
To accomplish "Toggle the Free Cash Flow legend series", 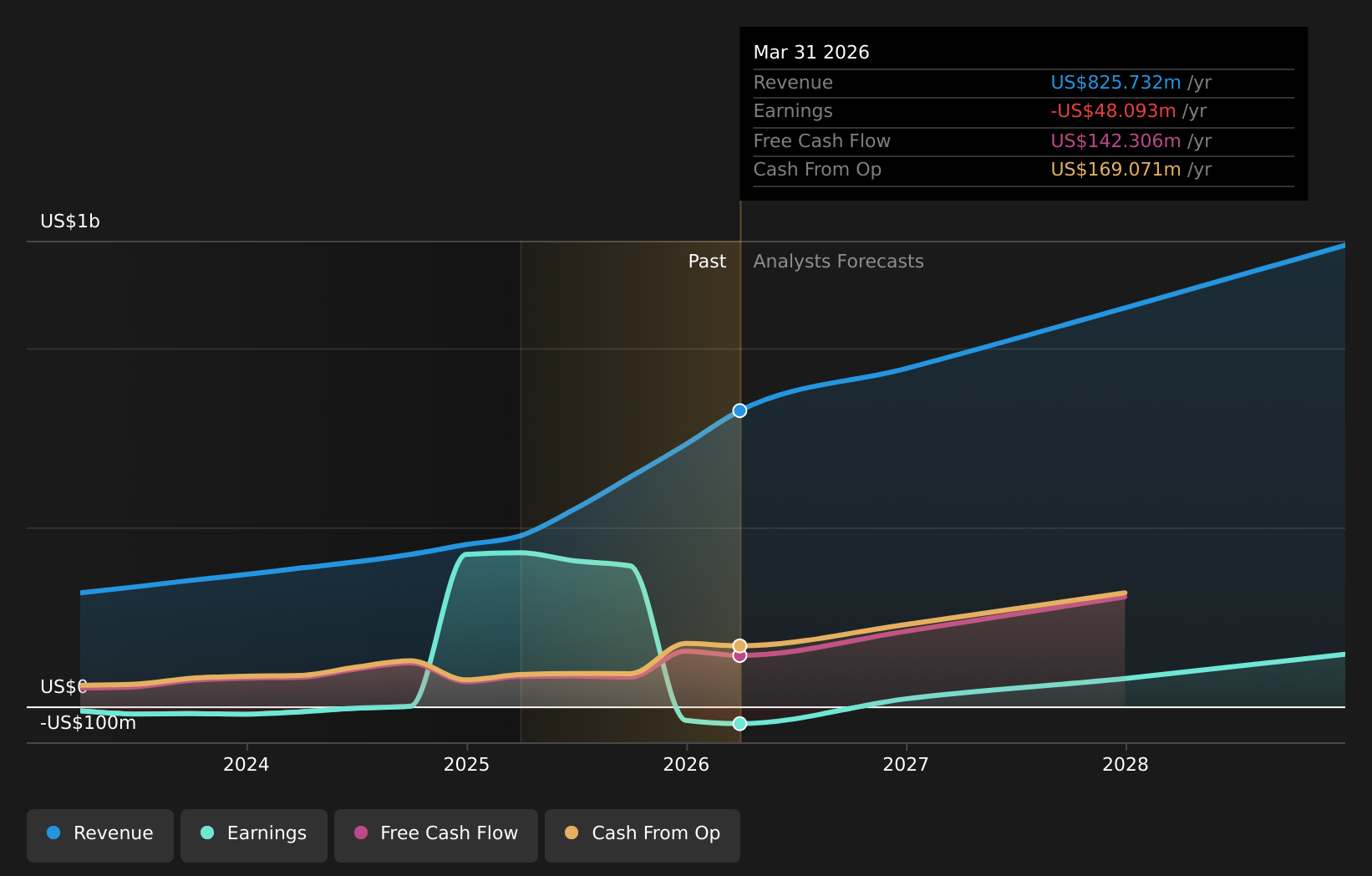I will 436,835.
